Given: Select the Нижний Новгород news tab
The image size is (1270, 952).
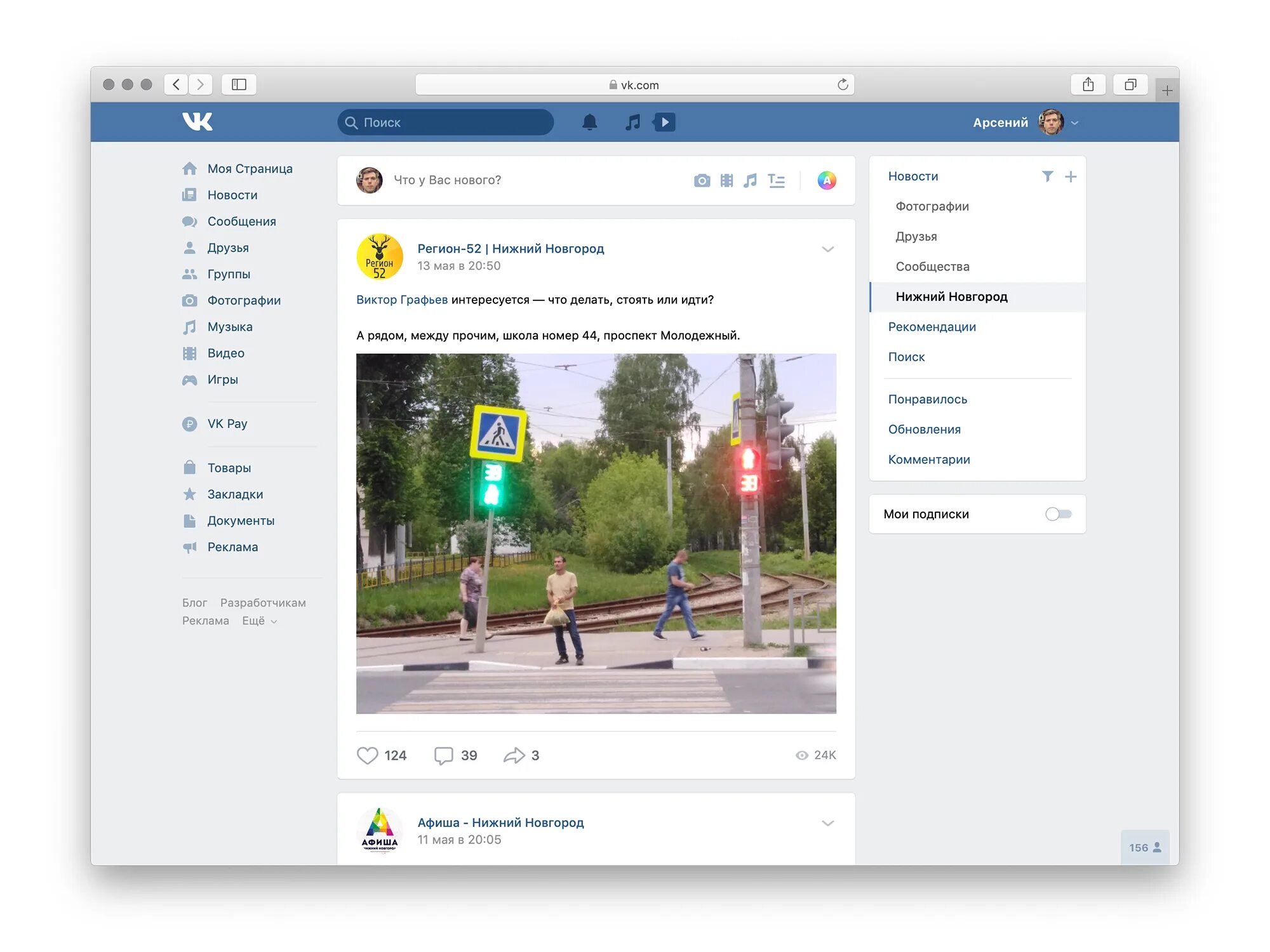Looking at the screenshot, I should point(953,296).
